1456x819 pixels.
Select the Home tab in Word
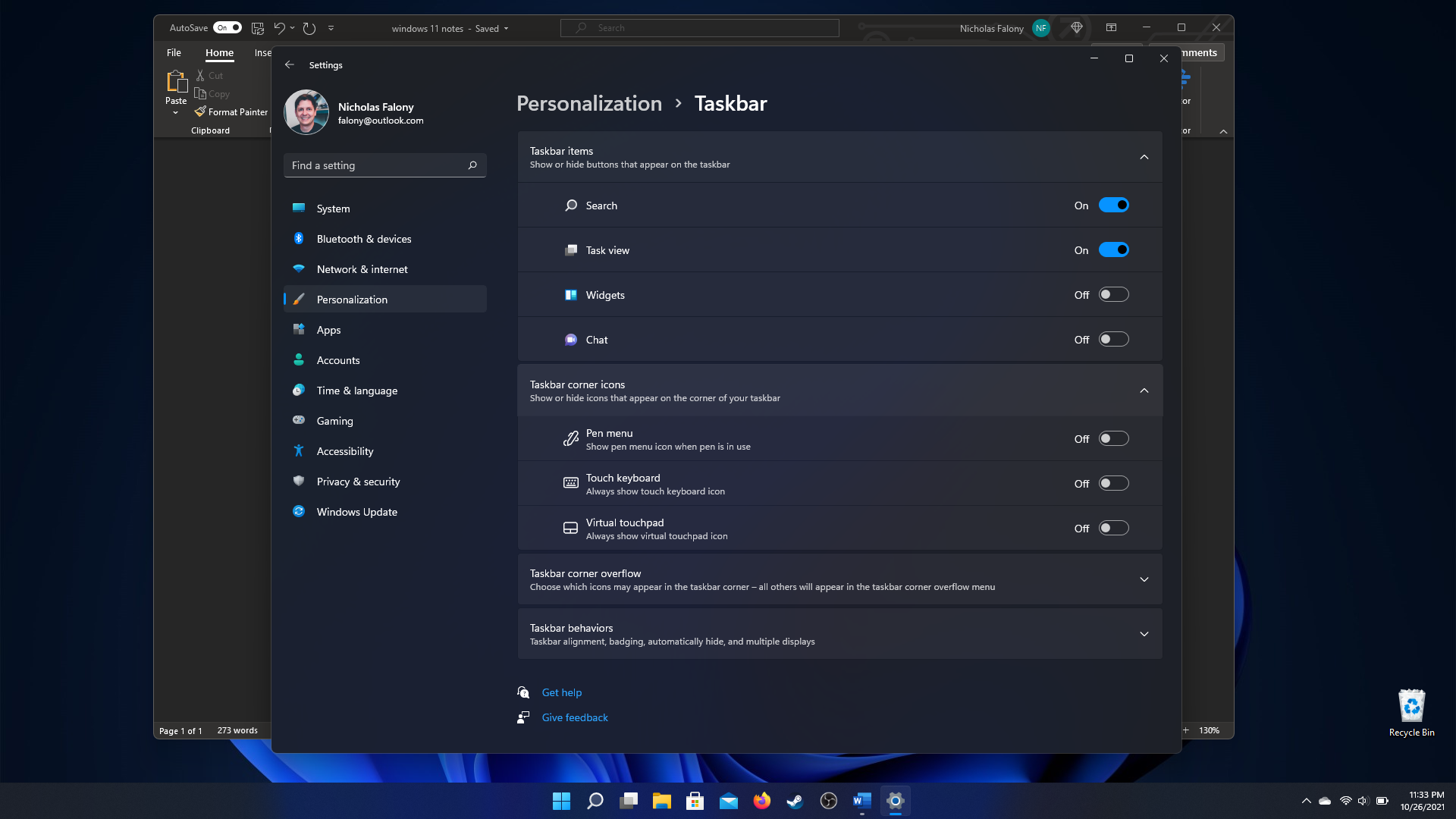coord(219,52)
